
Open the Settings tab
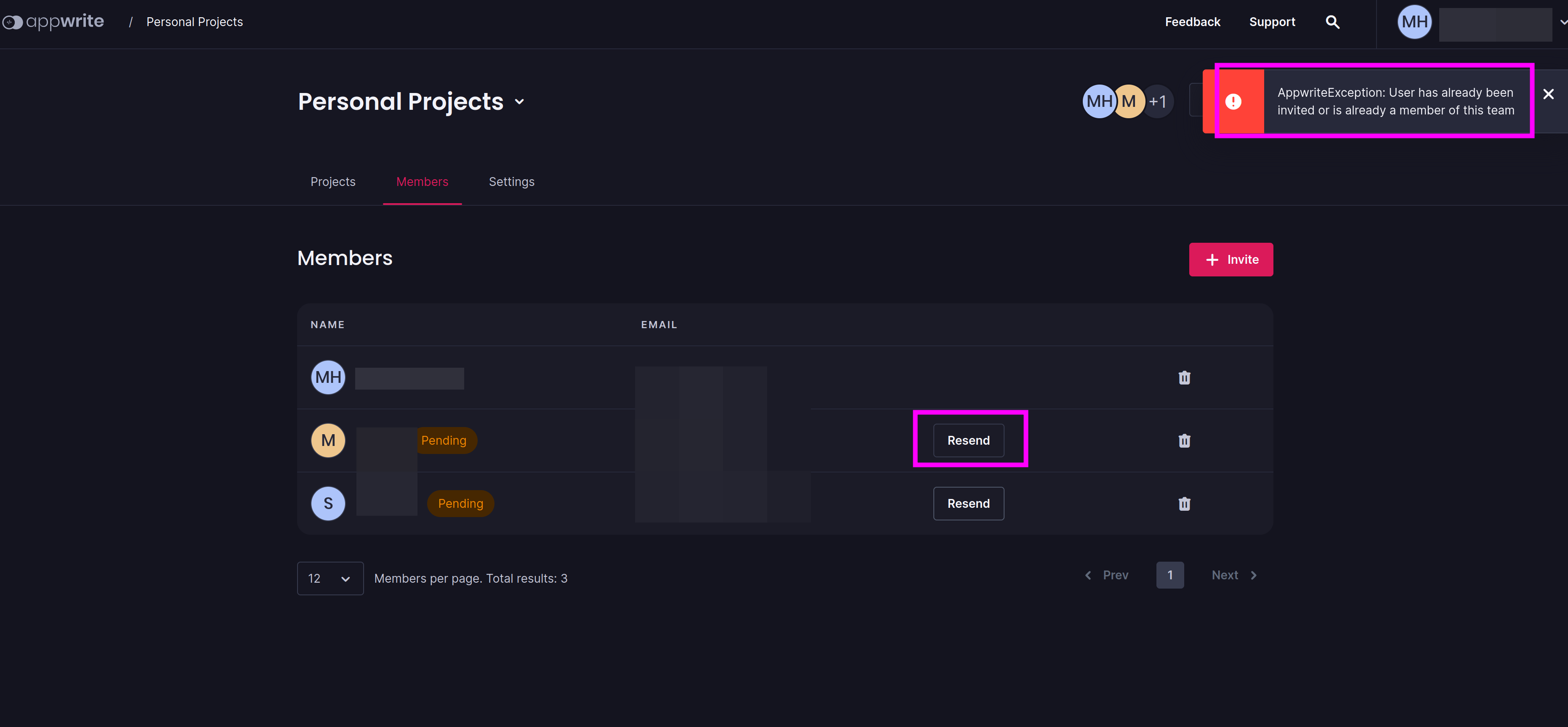[x=511, y=181]
